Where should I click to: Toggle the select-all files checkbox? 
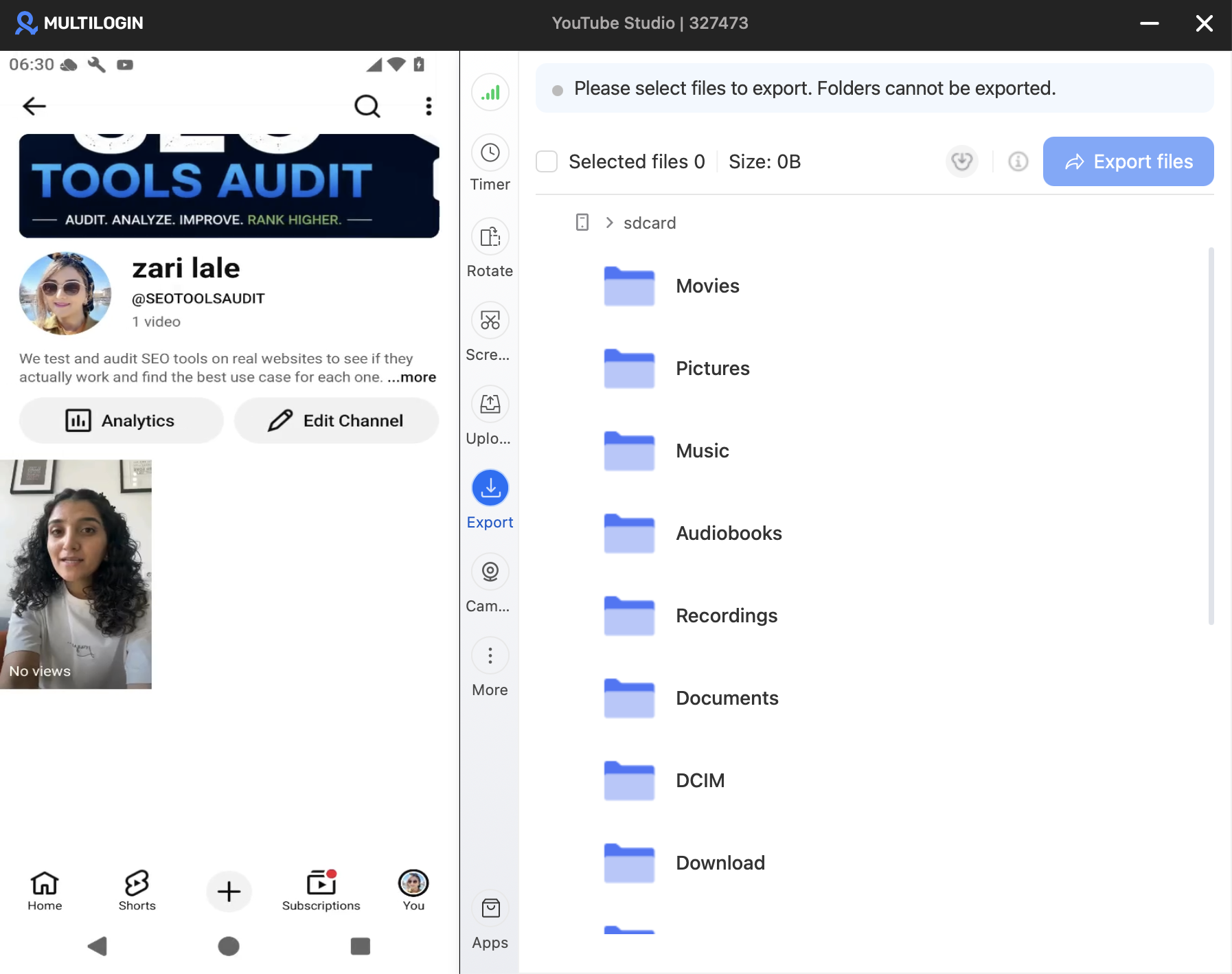pyautogui.click(x=547, y=161)
